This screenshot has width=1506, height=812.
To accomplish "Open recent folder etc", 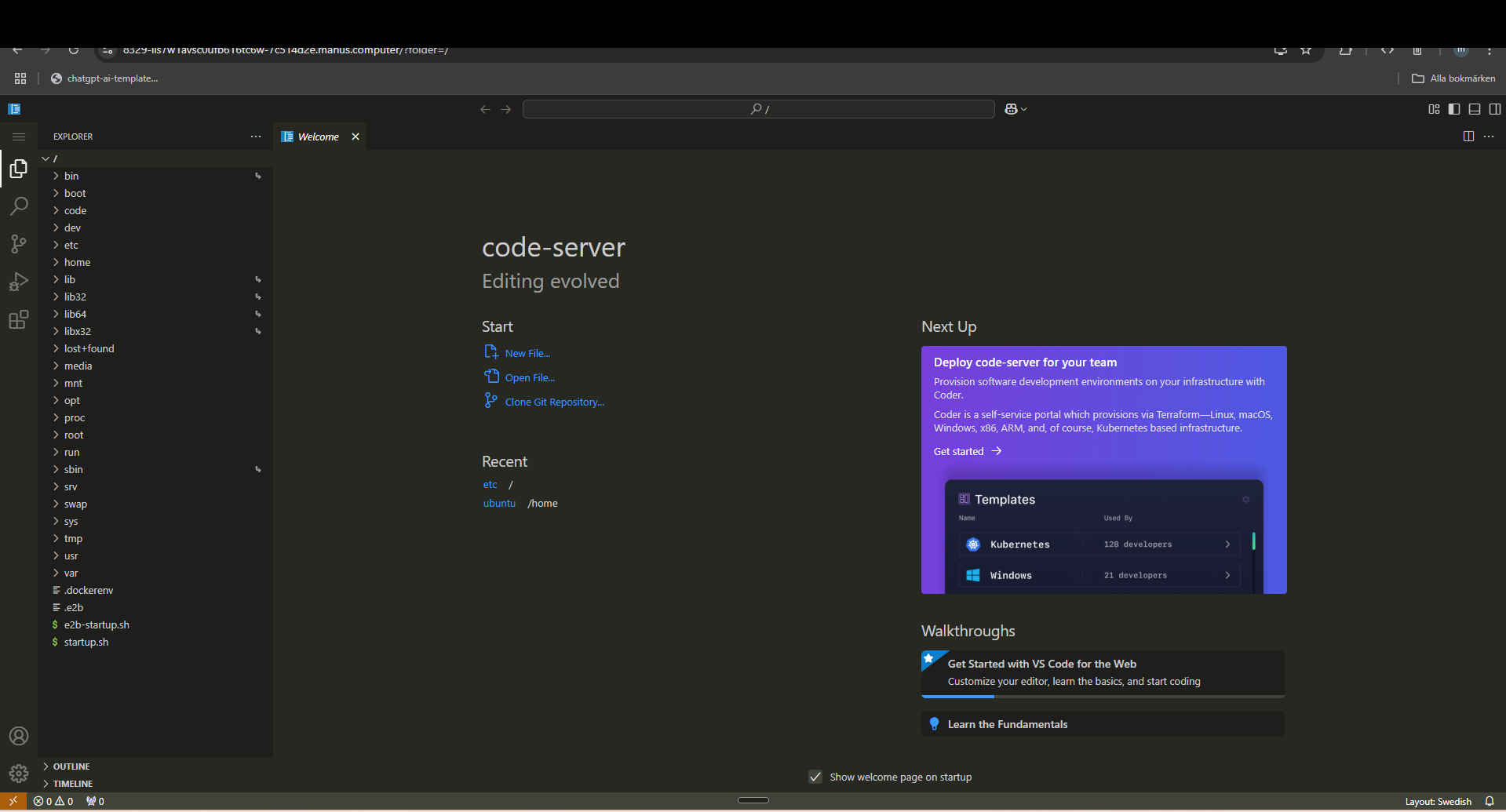I will tap(490, 484).
